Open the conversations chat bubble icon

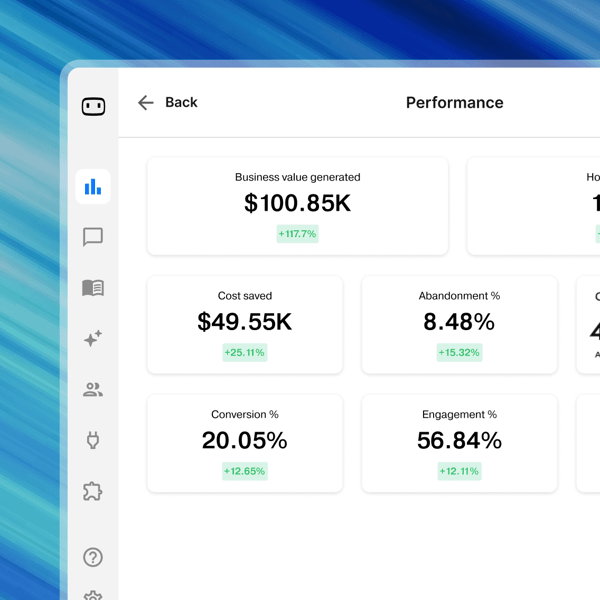pos(93,237)
